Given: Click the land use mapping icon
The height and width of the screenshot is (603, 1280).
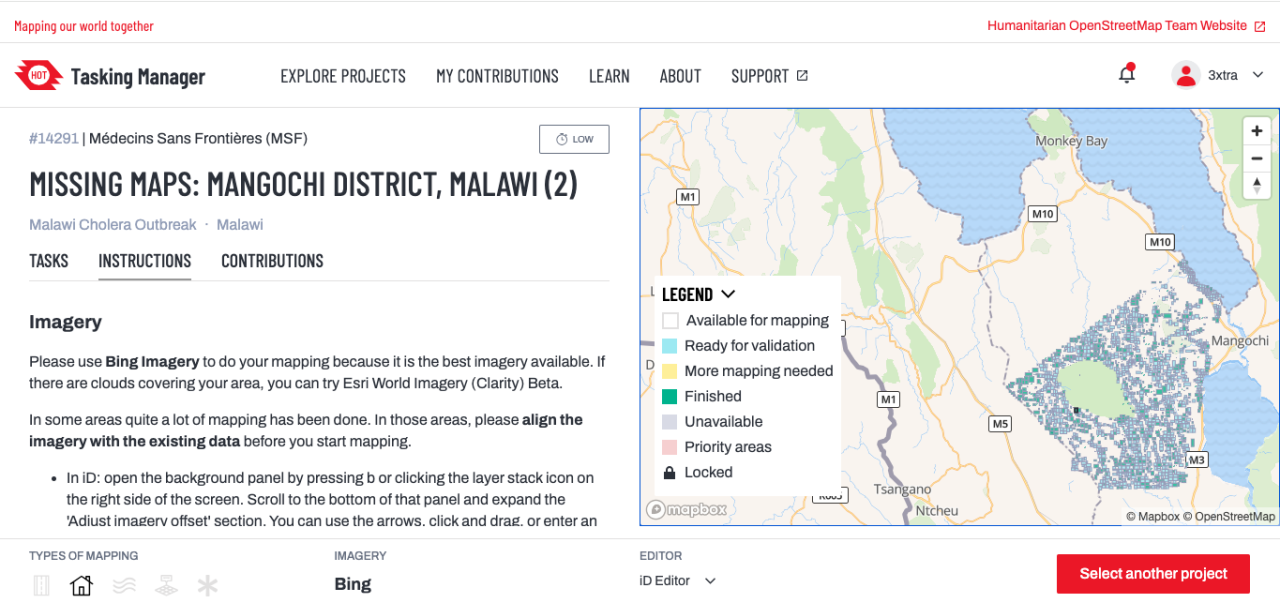Looking at the screenshot, I should [166, 586].
